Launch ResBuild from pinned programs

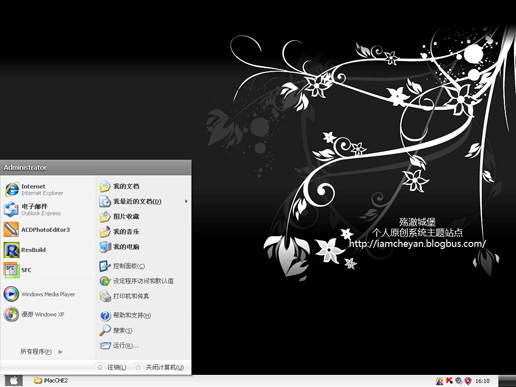pos(11,250)
